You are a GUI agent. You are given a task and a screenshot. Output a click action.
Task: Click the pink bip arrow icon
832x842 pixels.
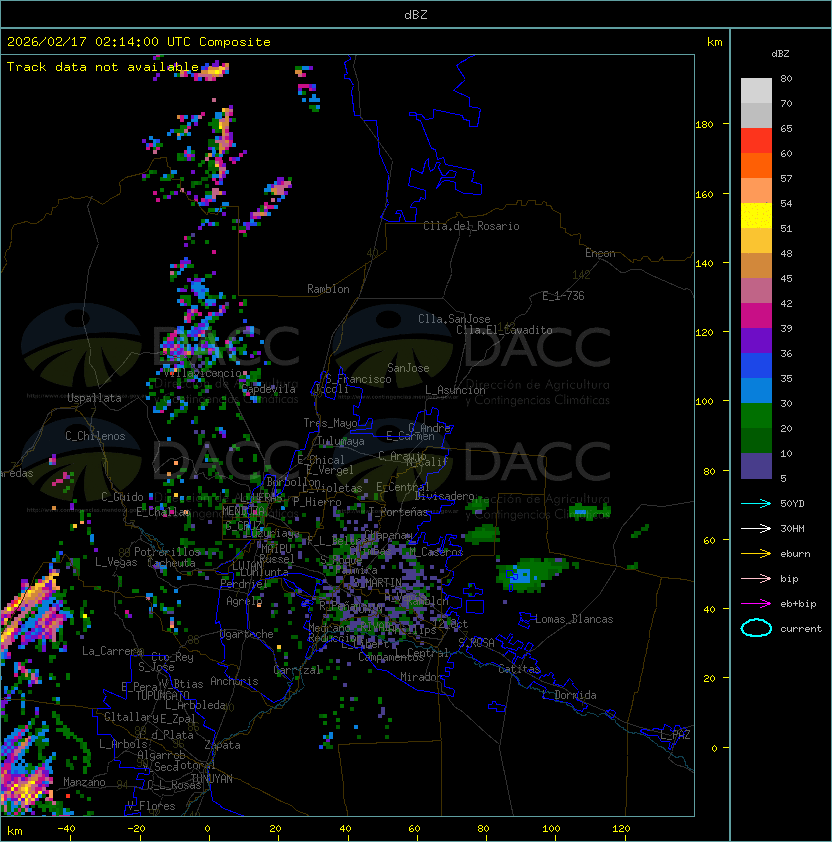click(x=756, y=579)
